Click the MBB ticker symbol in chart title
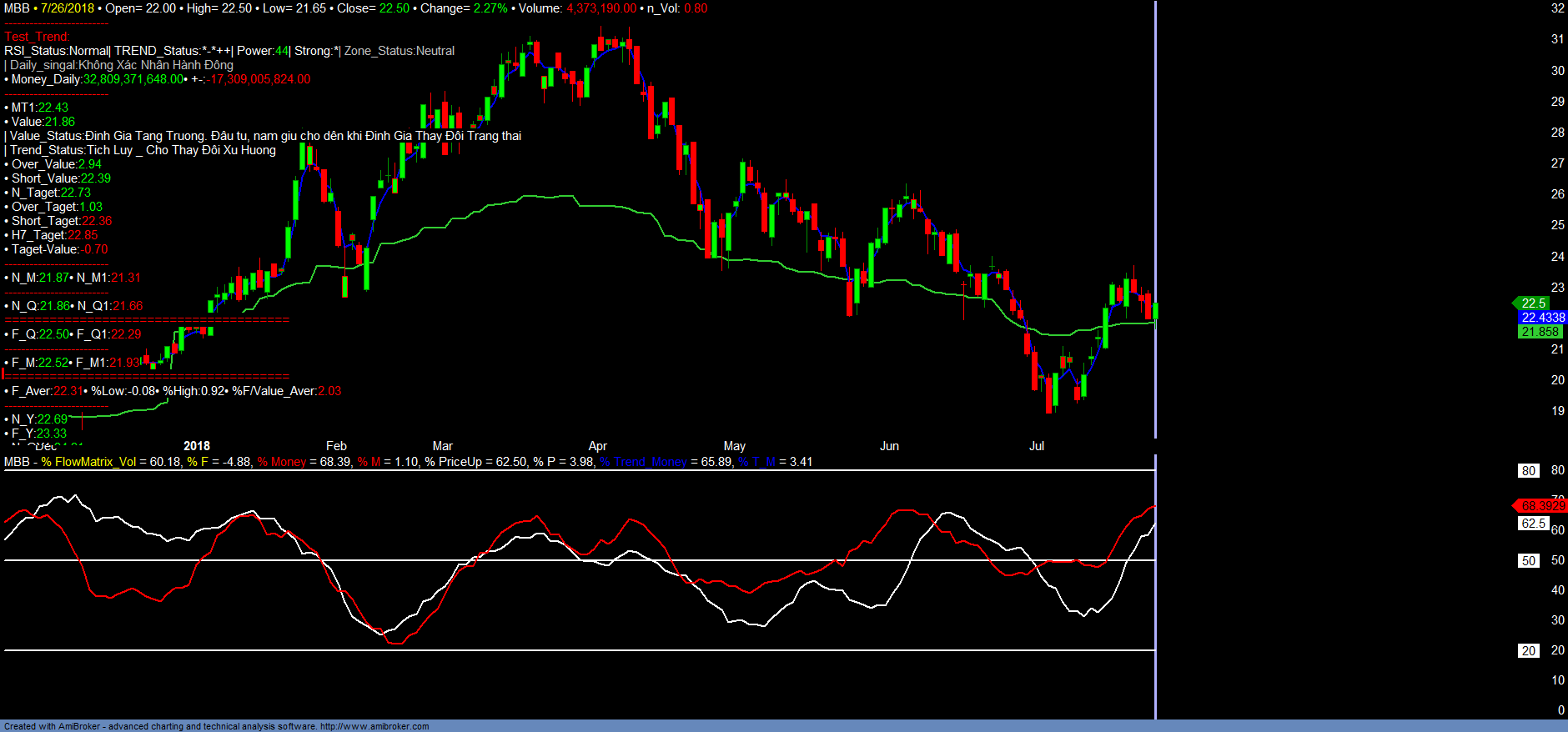The image size is (1568, 732). (x=17, y=8)
